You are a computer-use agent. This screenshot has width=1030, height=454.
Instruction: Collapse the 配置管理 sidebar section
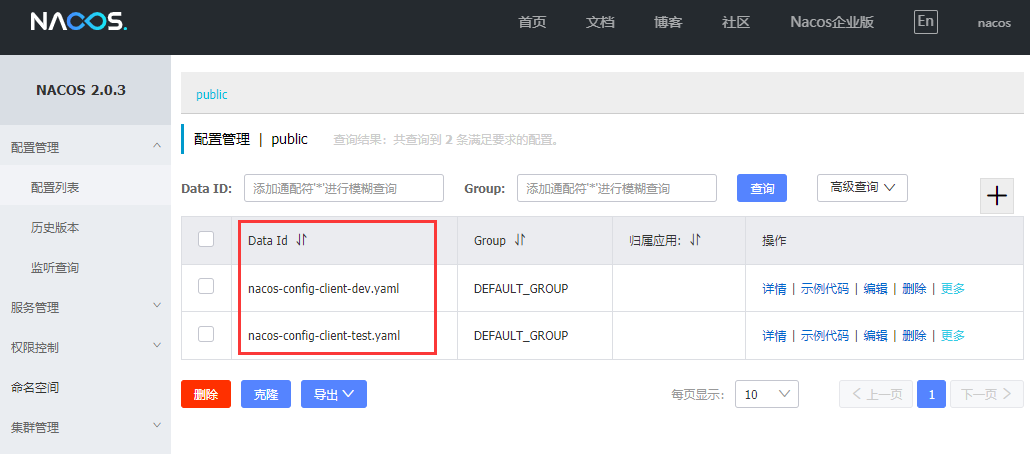[x=85, y=148]
